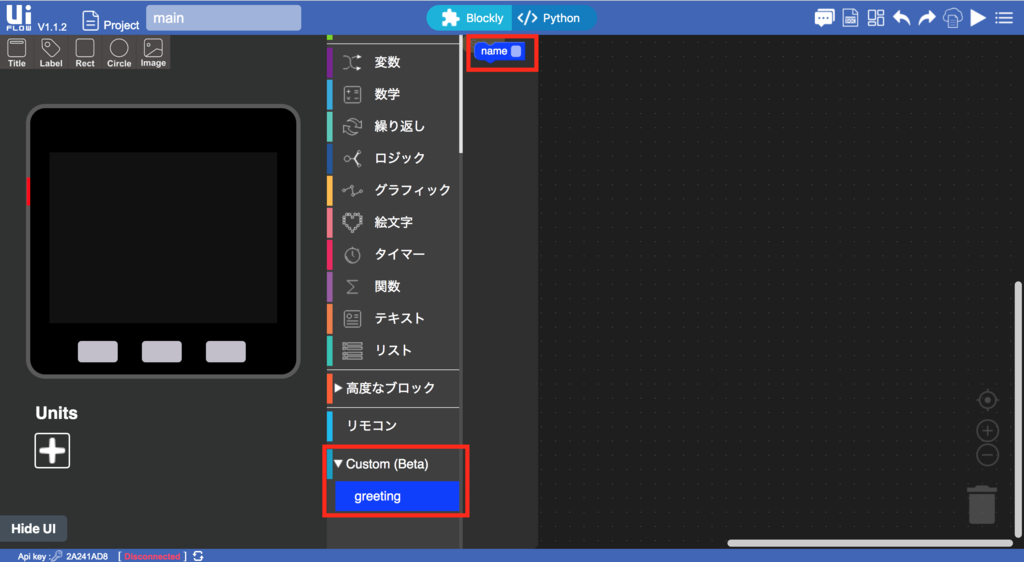Switch to the Blockly tab
Viewport: 1024px width, 562px height.
[x=472, y=18]
